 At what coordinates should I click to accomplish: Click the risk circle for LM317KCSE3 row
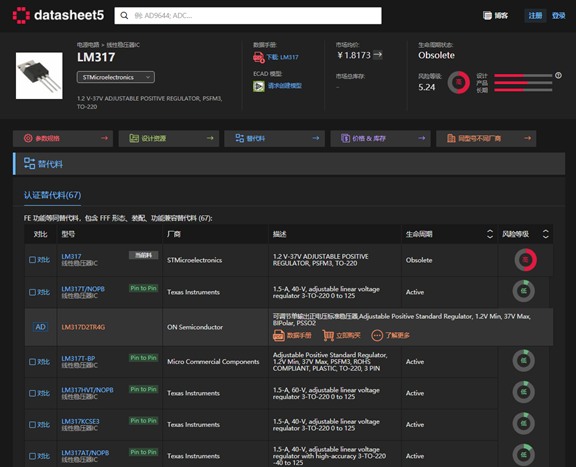523,423
